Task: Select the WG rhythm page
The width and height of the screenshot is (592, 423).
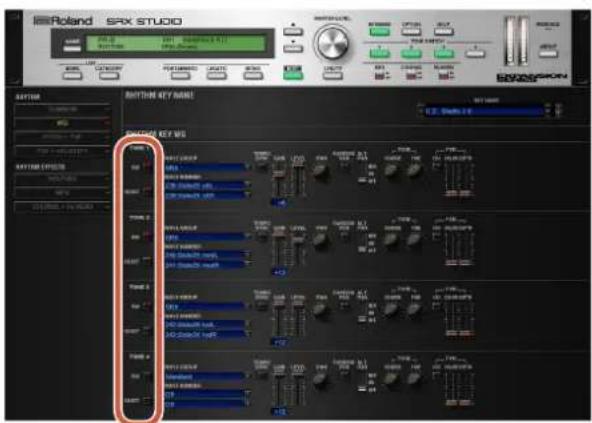Action: [x=62, y=123]
